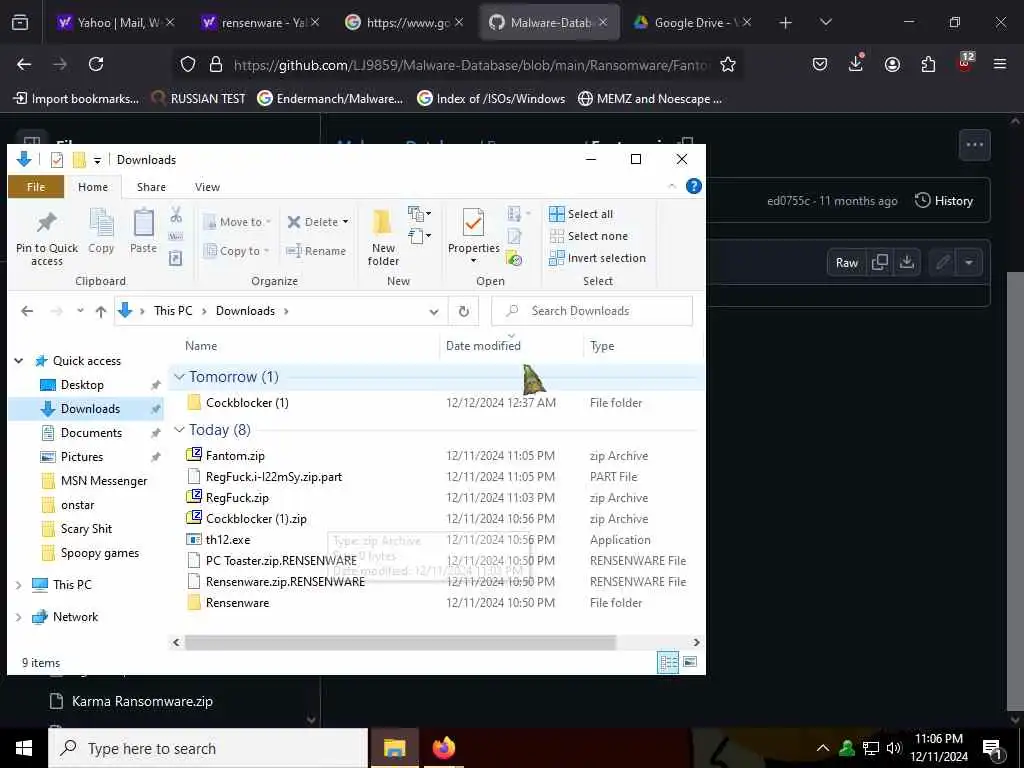The width and height of the screenshot is (1024, 768).
Task: Click Select none button
Action: [x=588, y=236]
